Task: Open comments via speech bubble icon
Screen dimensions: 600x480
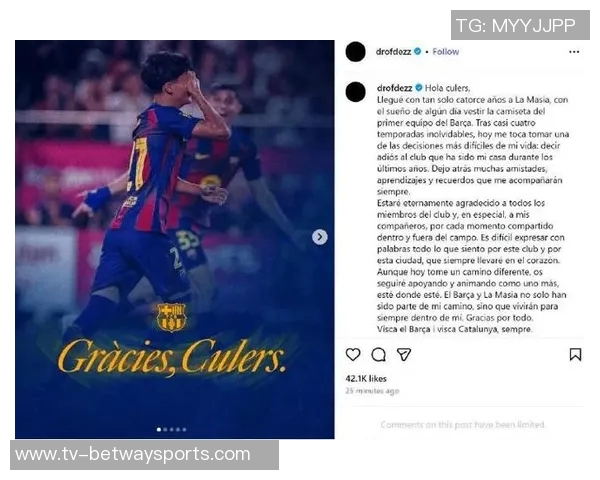Action: point(378,354)
